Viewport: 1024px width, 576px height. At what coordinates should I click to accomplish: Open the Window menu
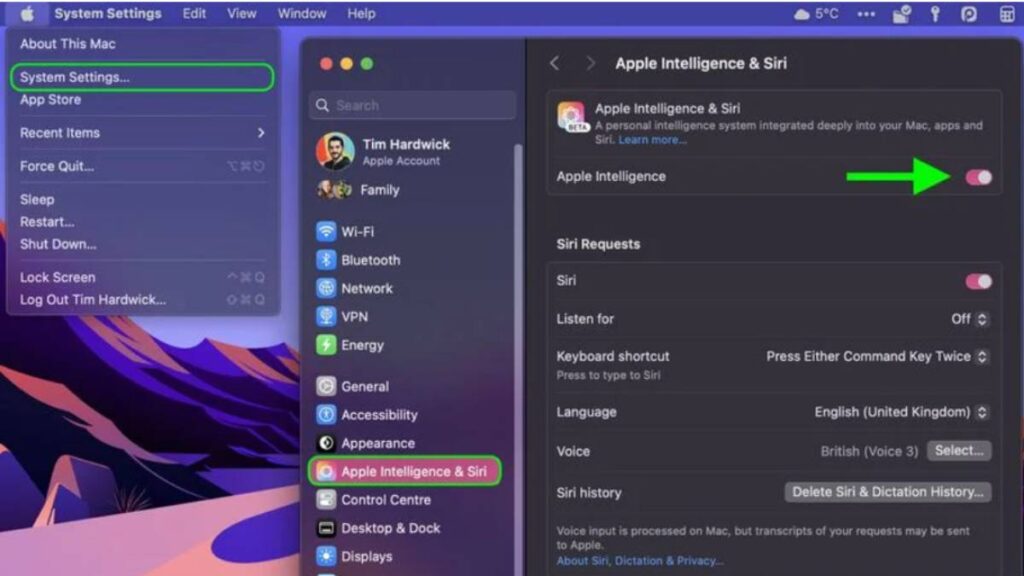tap(302, 14)
